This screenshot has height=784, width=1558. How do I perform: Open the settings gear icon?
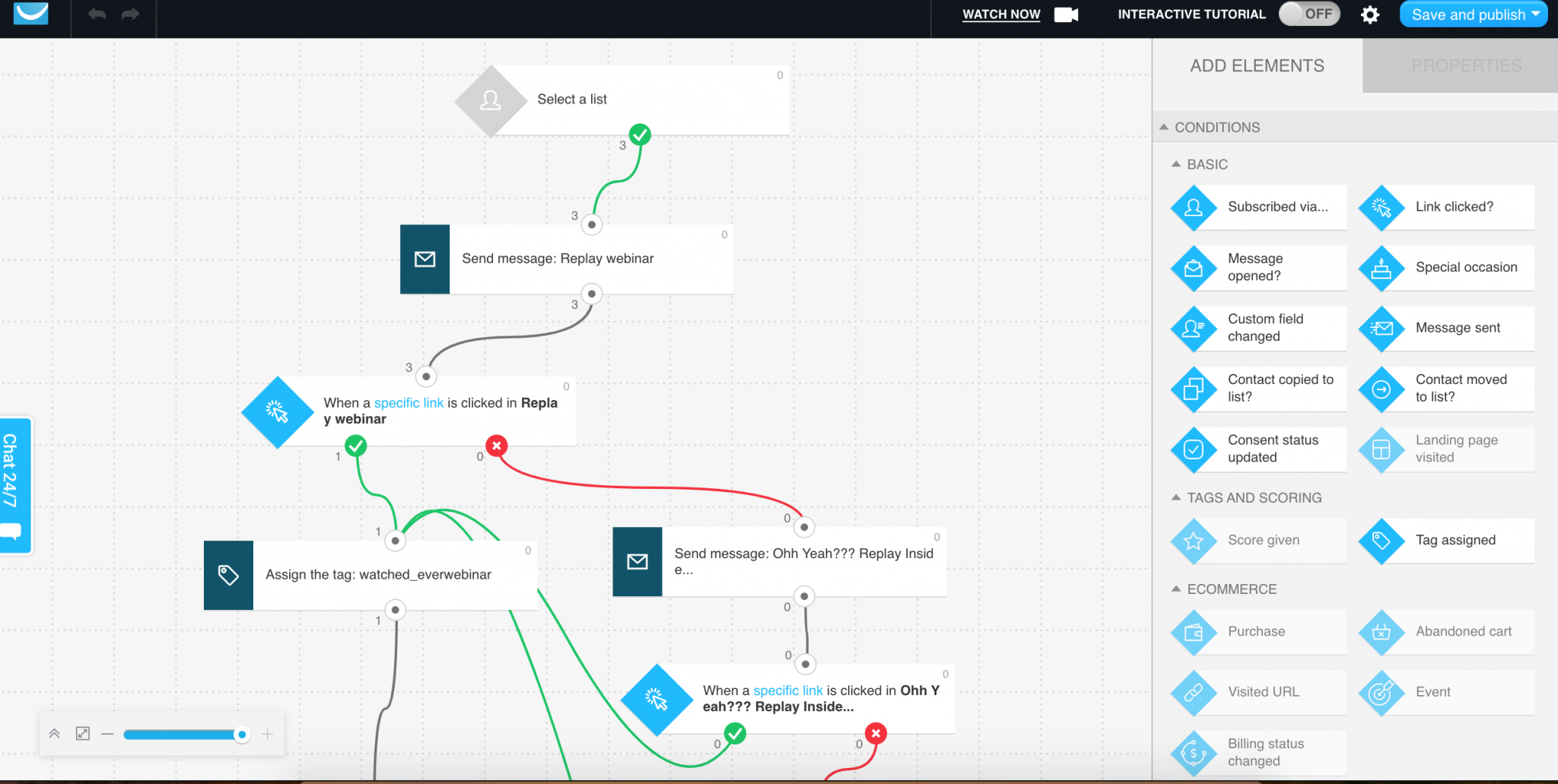pos(1369,14)
